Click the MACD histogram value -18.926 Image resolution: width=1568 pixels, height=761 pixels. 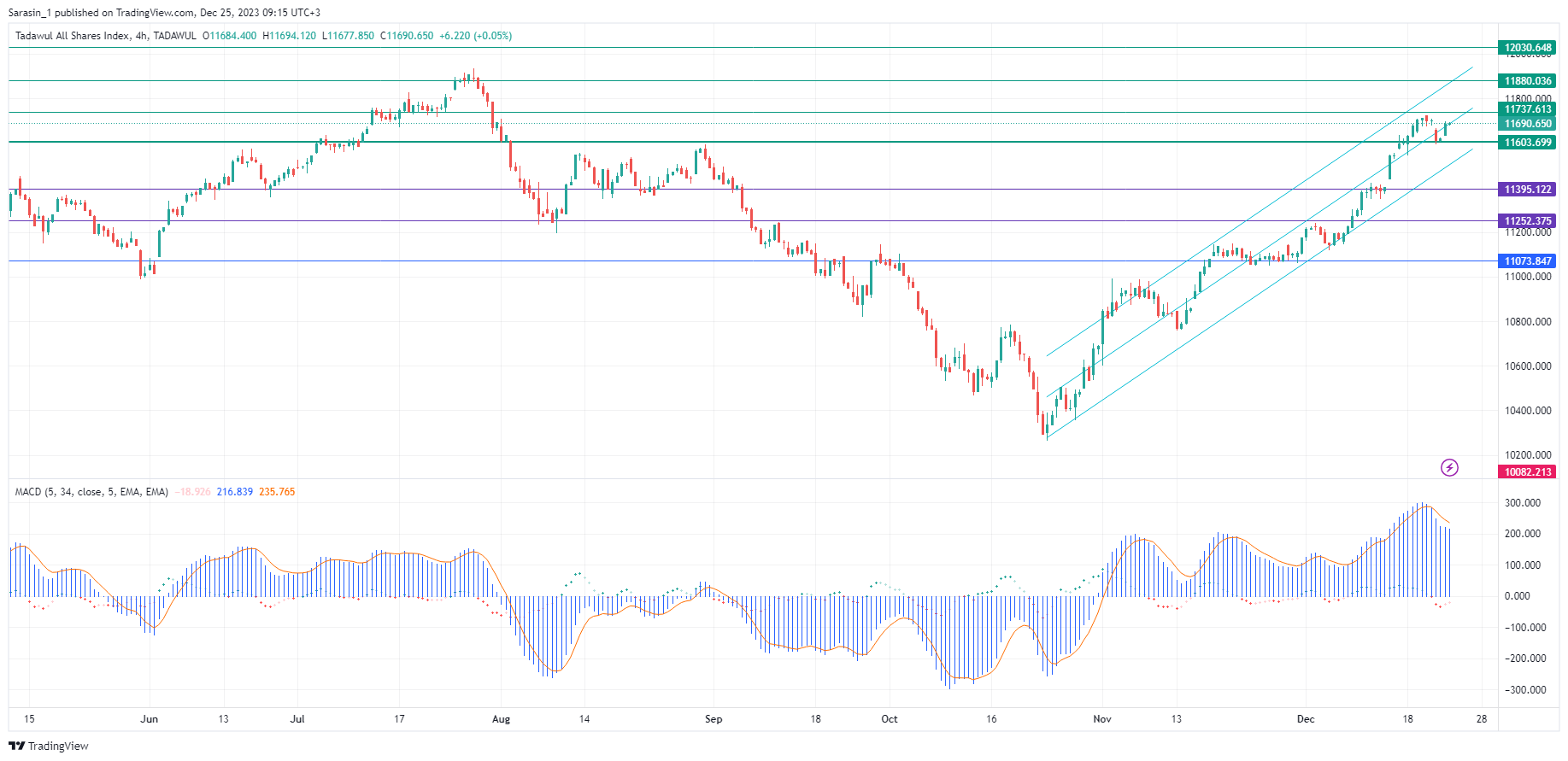point(192,492)
